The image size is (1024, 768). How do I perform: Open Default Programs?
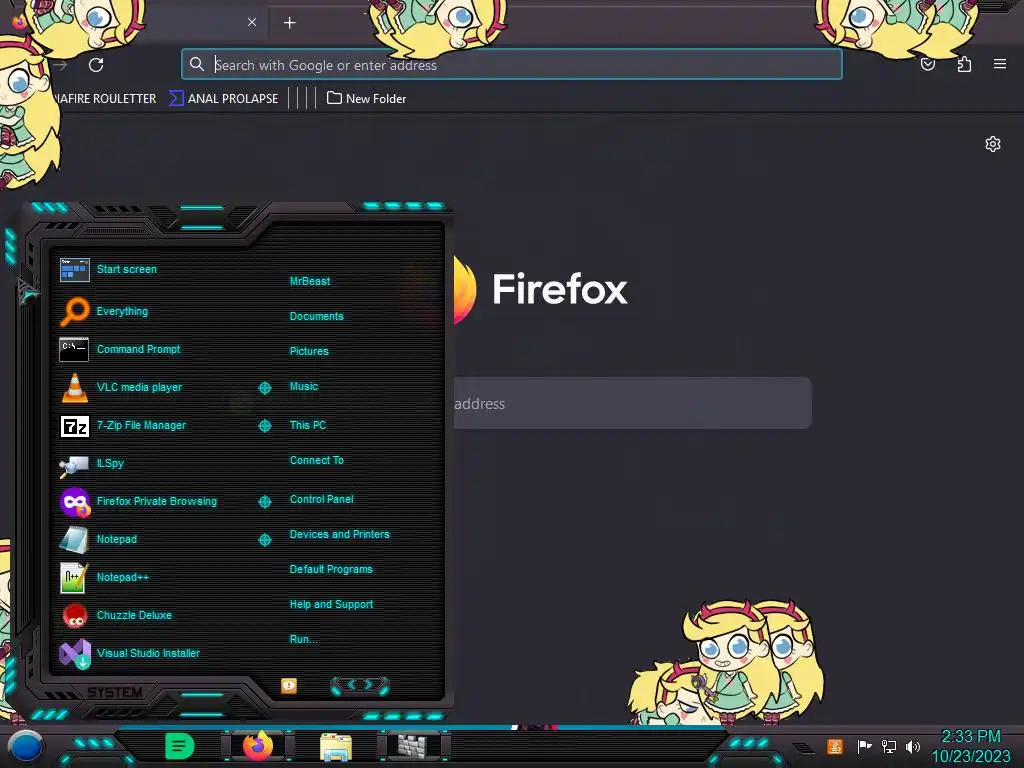point(330,569)
